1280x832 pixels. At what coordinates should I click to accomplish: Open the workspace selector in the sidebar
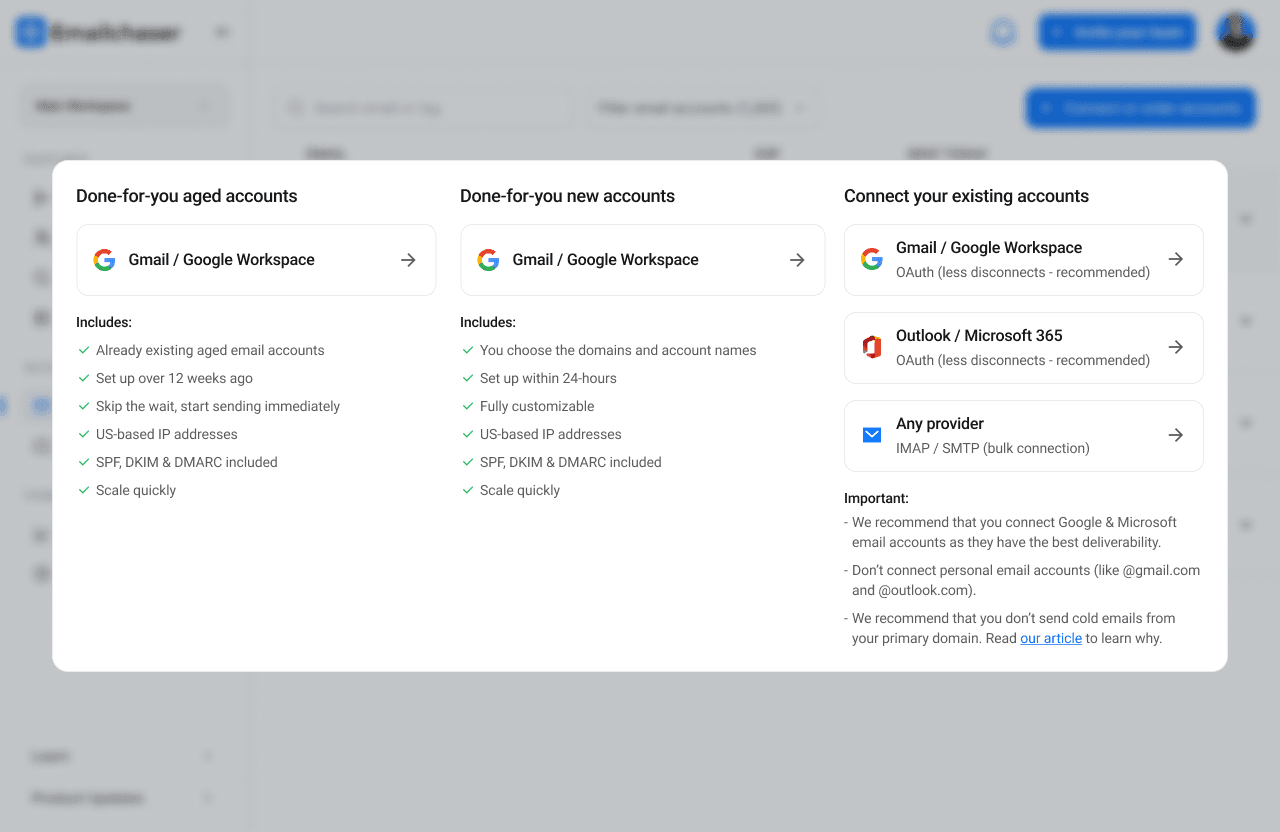(x=124, y=105)
